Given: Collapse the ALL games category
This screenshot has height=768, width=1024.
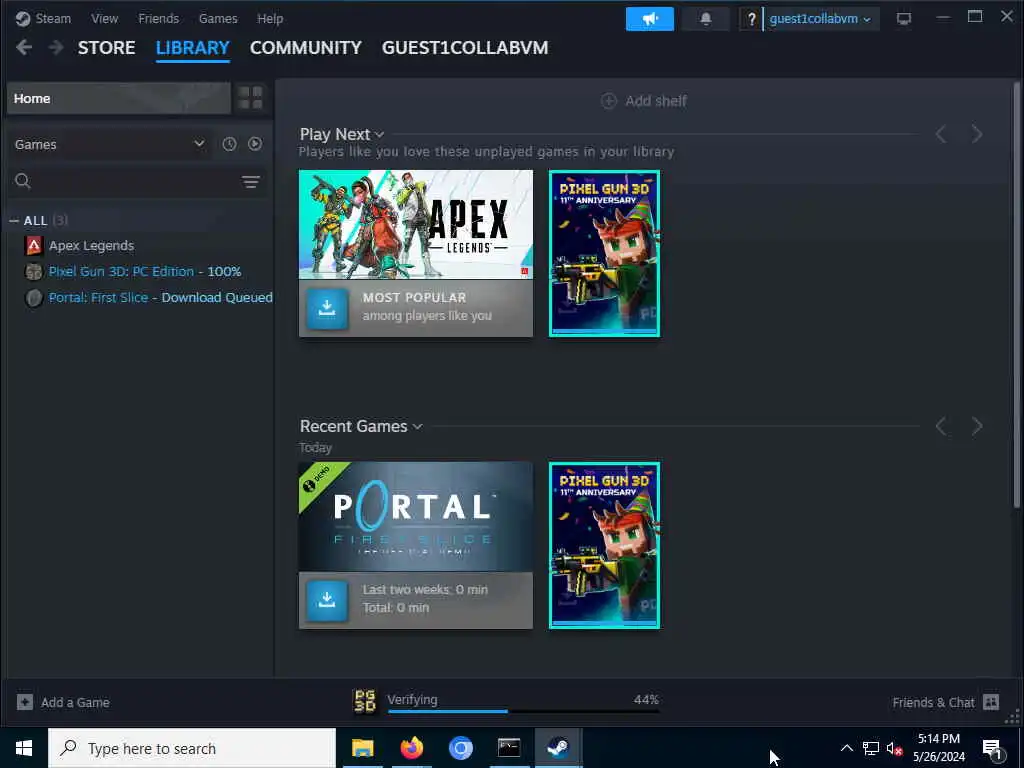Looking at the screenshot, I should [x=14, y=221].
